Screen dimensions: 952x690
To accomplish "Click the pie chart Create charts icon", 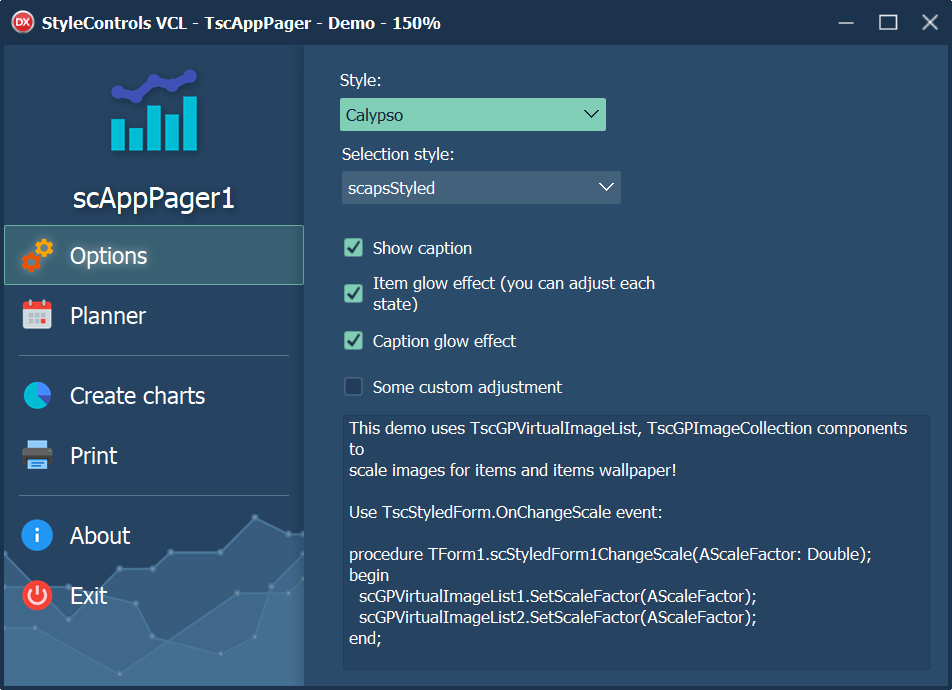I will click(37, 395).
